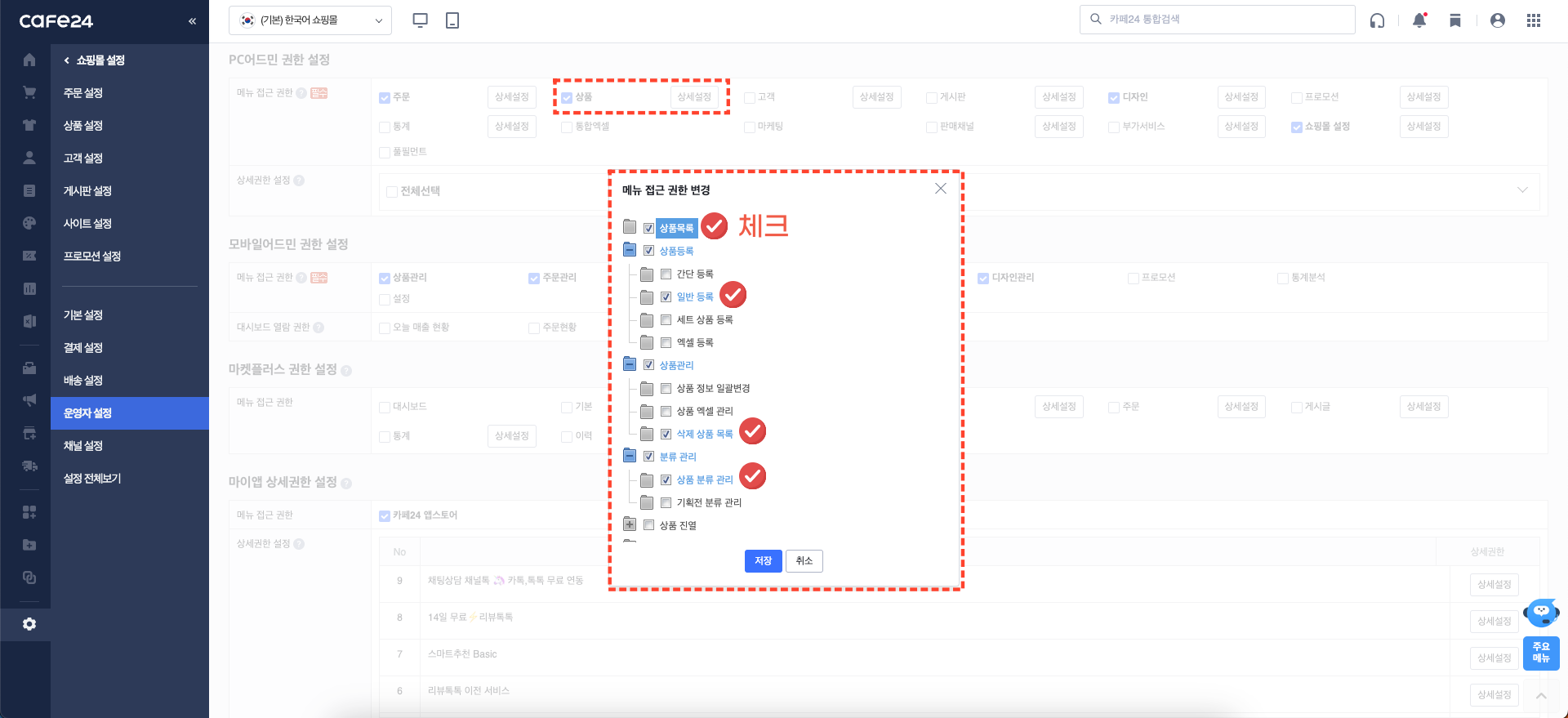The width and height of the screenshot is (1568, 718).
Task: Open the design palette icon in sidebar
Action: (29, 223)
